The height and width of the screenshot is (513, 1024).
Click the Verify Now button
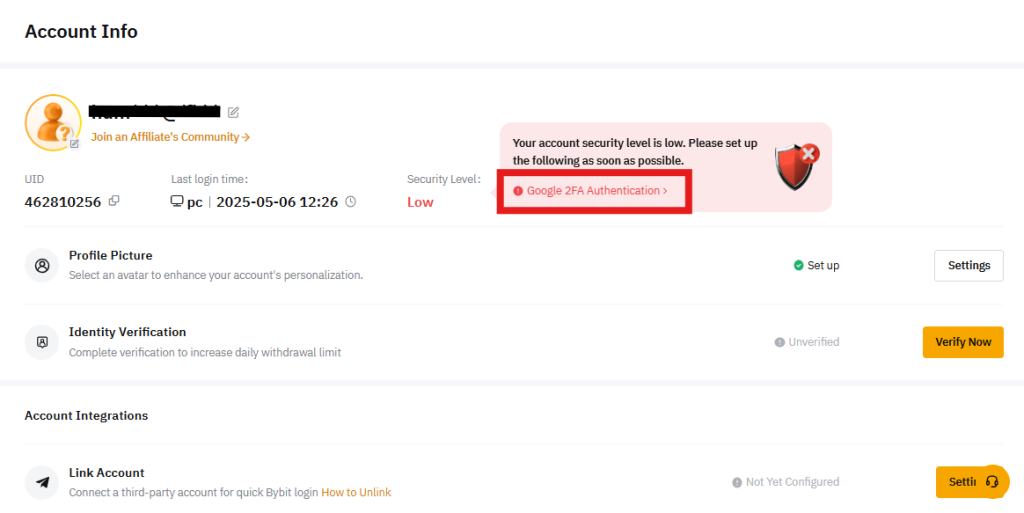click(x=963, y=342)
